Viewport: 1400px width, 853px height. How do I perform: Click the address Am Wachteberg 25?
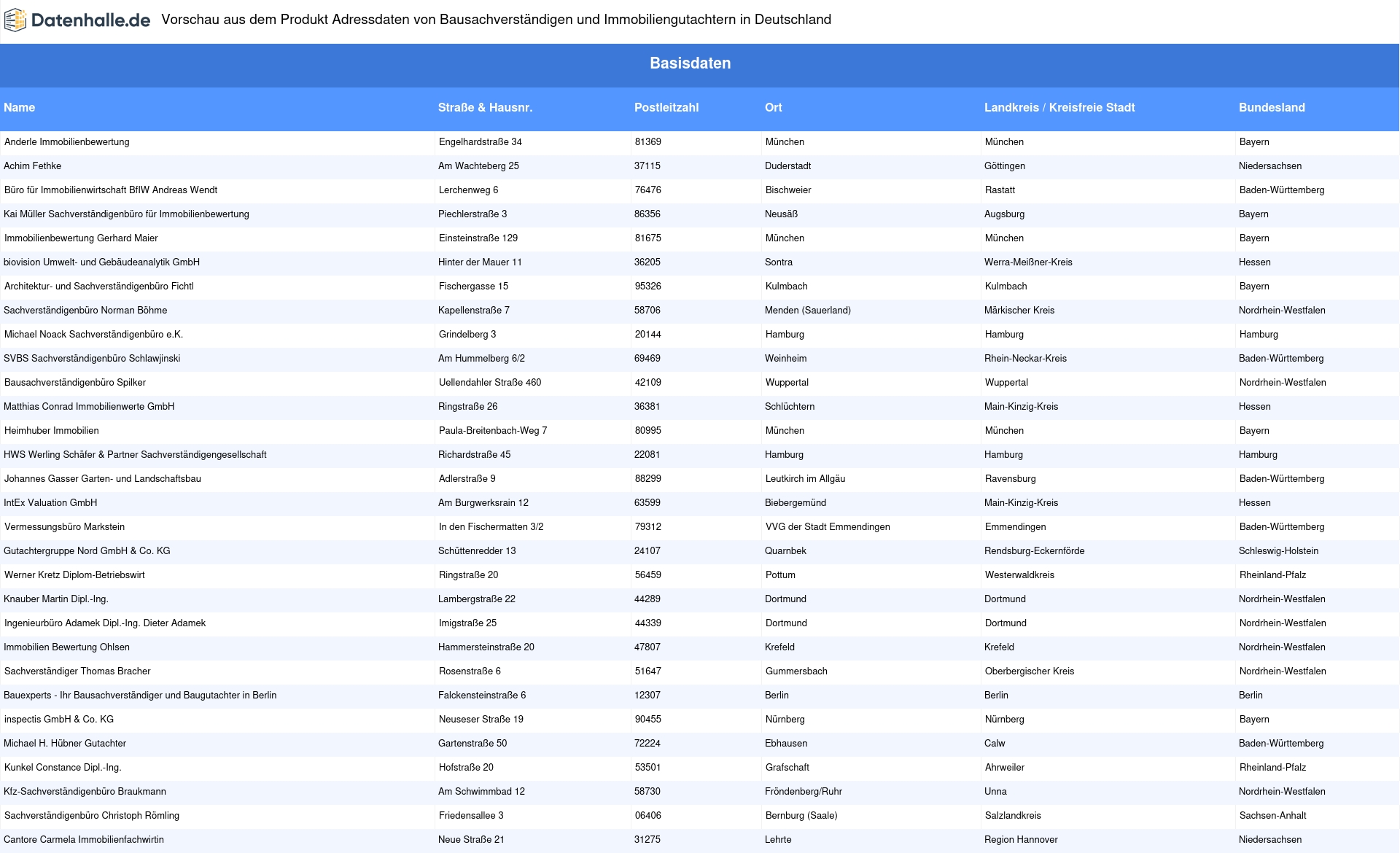coord(478,166)
